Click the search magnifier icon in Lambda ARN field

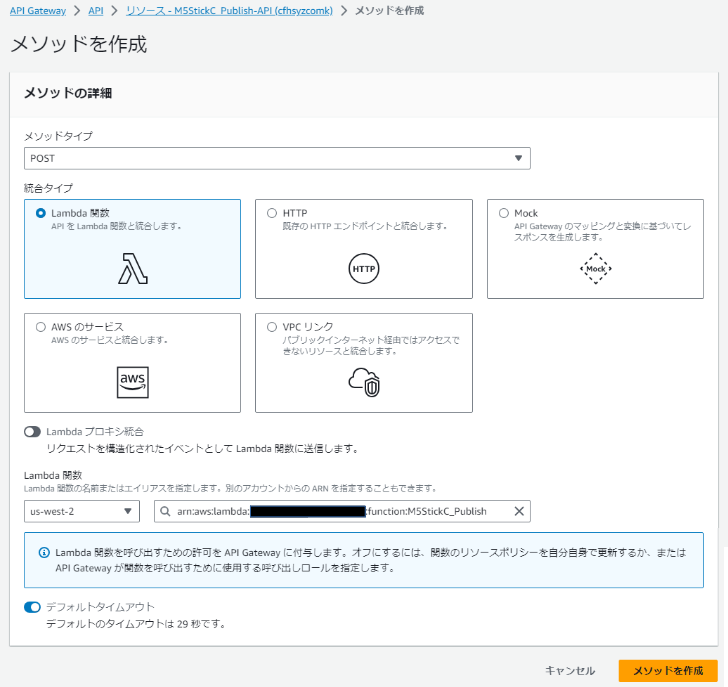(x=165, y=511)
